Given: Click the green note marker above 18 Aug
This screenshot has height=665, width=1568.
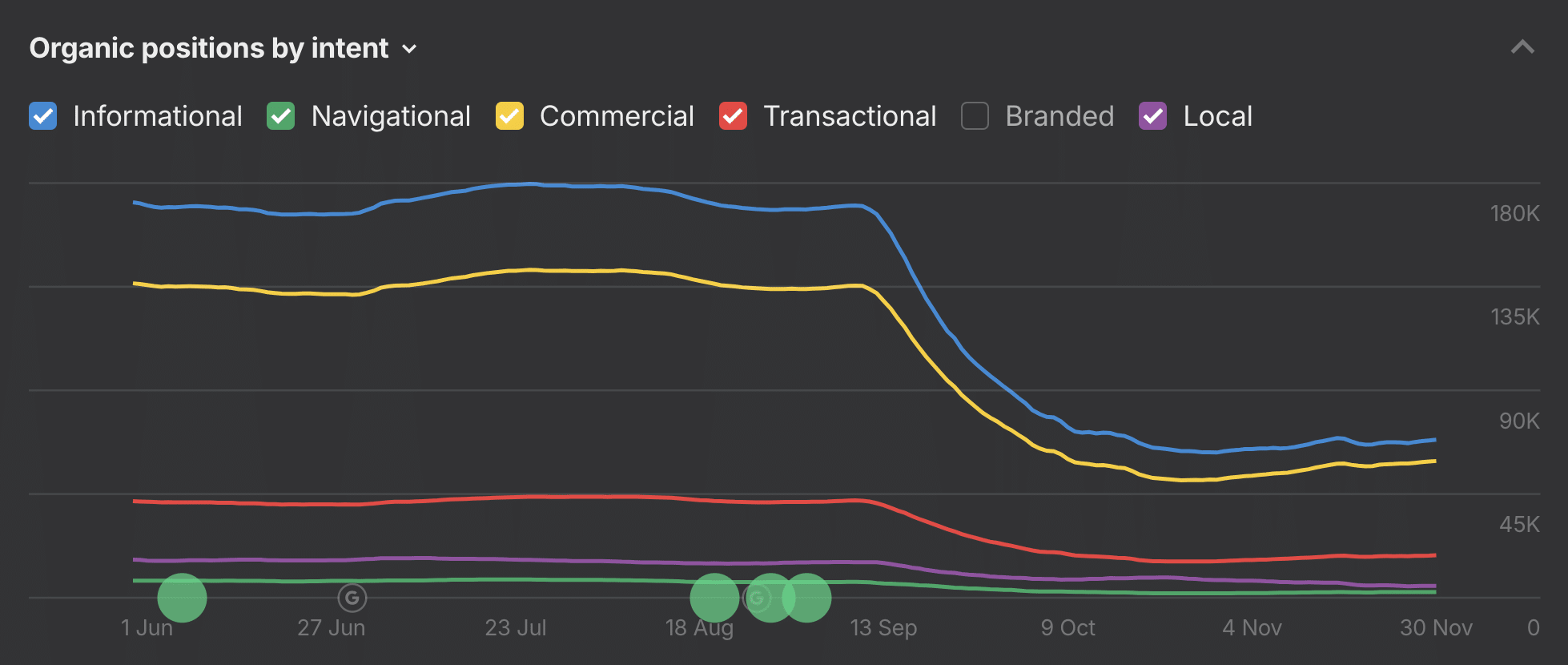Looking at the screenshot, I should pyautogui.click(x=714, y=598).
